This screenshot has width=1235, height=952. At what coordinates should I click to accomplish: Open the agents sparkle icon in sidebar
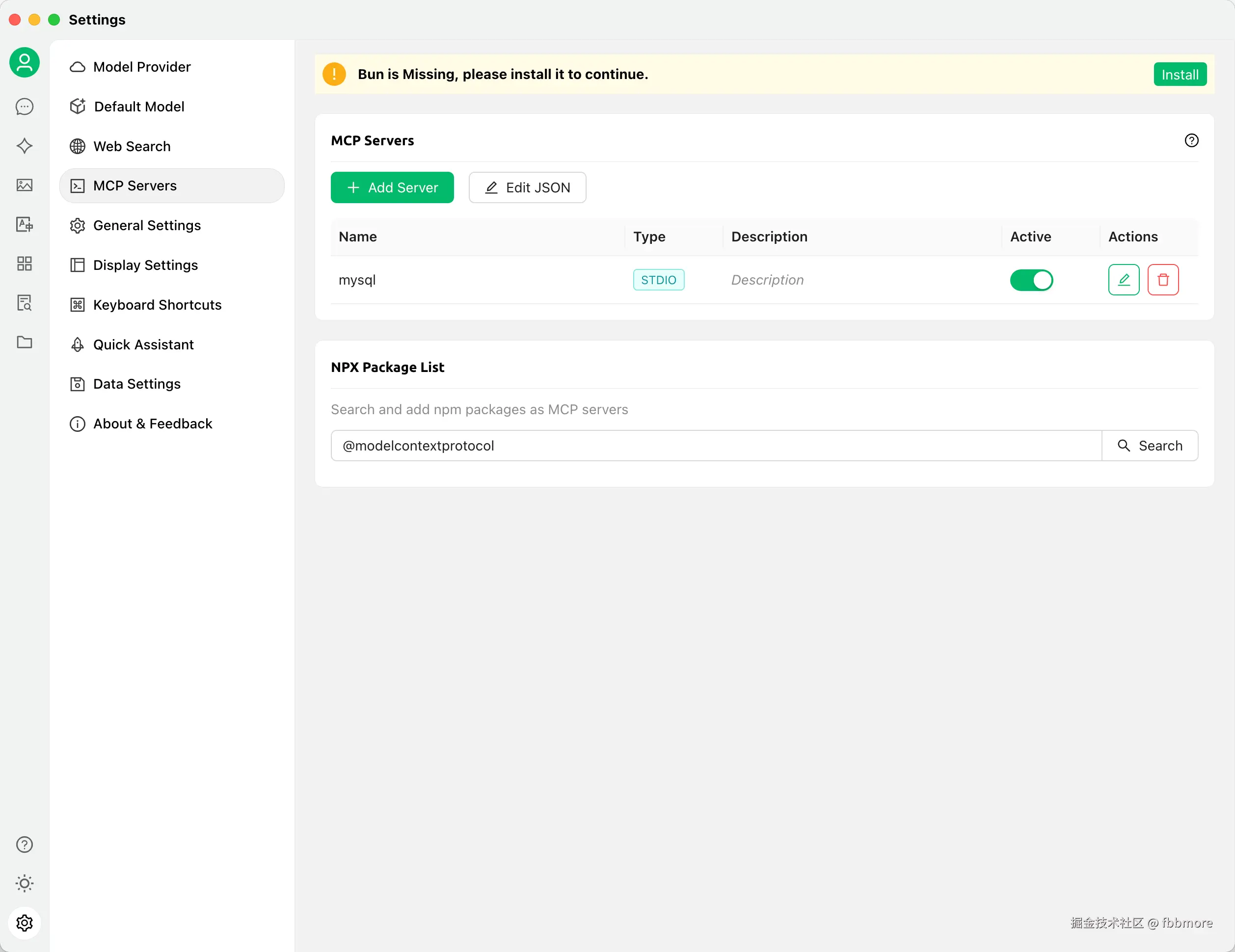[x=25, y=146]
